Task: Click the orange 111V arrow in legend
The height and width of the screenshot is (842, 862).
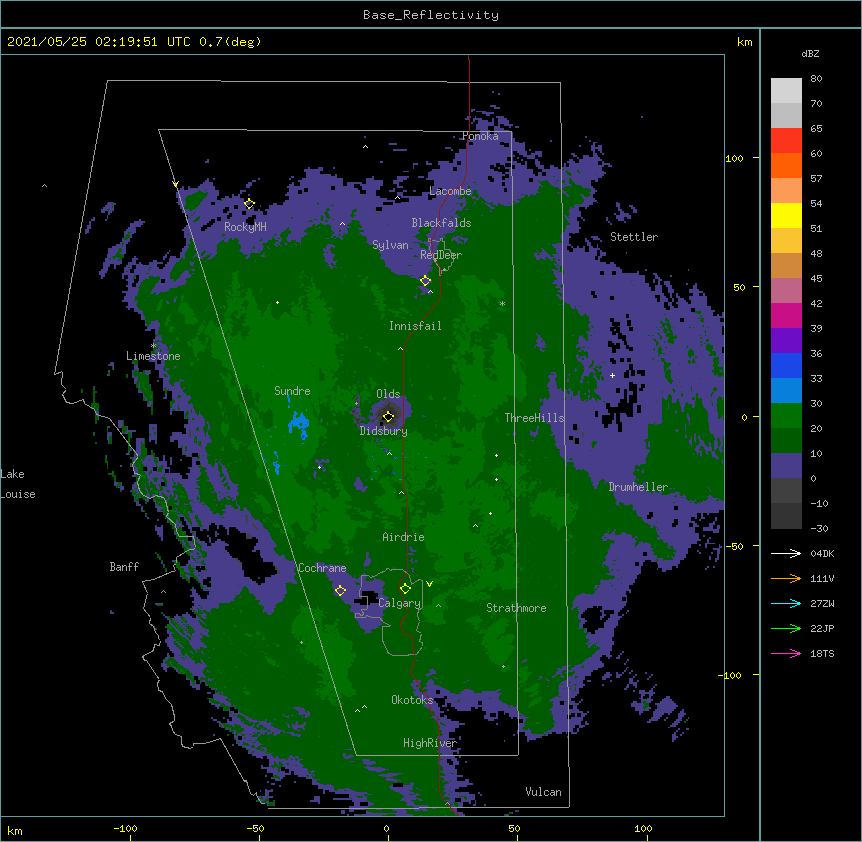Action: [x=786, y=578]
